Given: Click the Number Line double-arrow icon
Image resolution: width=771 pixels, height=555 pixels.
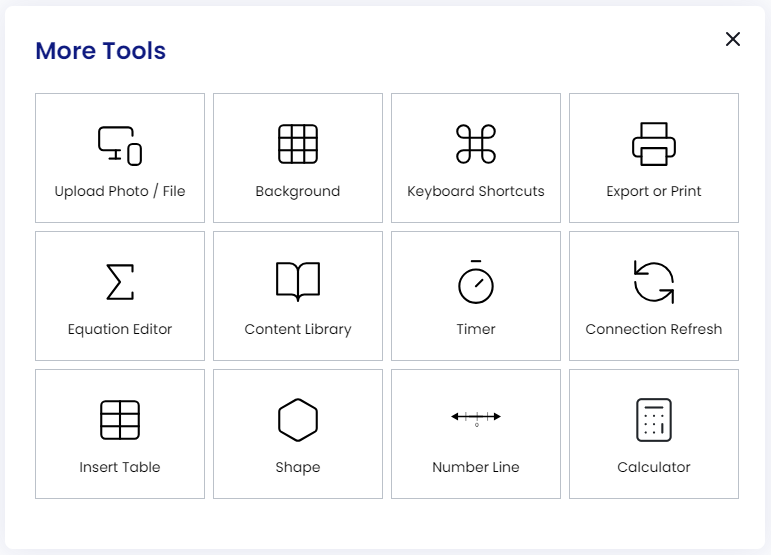Looking at the screenshot, I should click(x=476, y=417).
